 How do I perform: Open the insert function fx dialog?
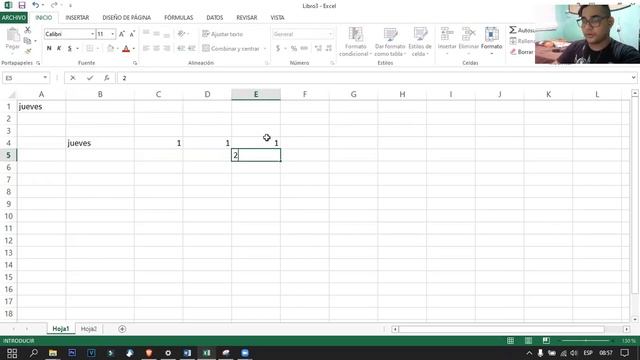tap(107, 78)
